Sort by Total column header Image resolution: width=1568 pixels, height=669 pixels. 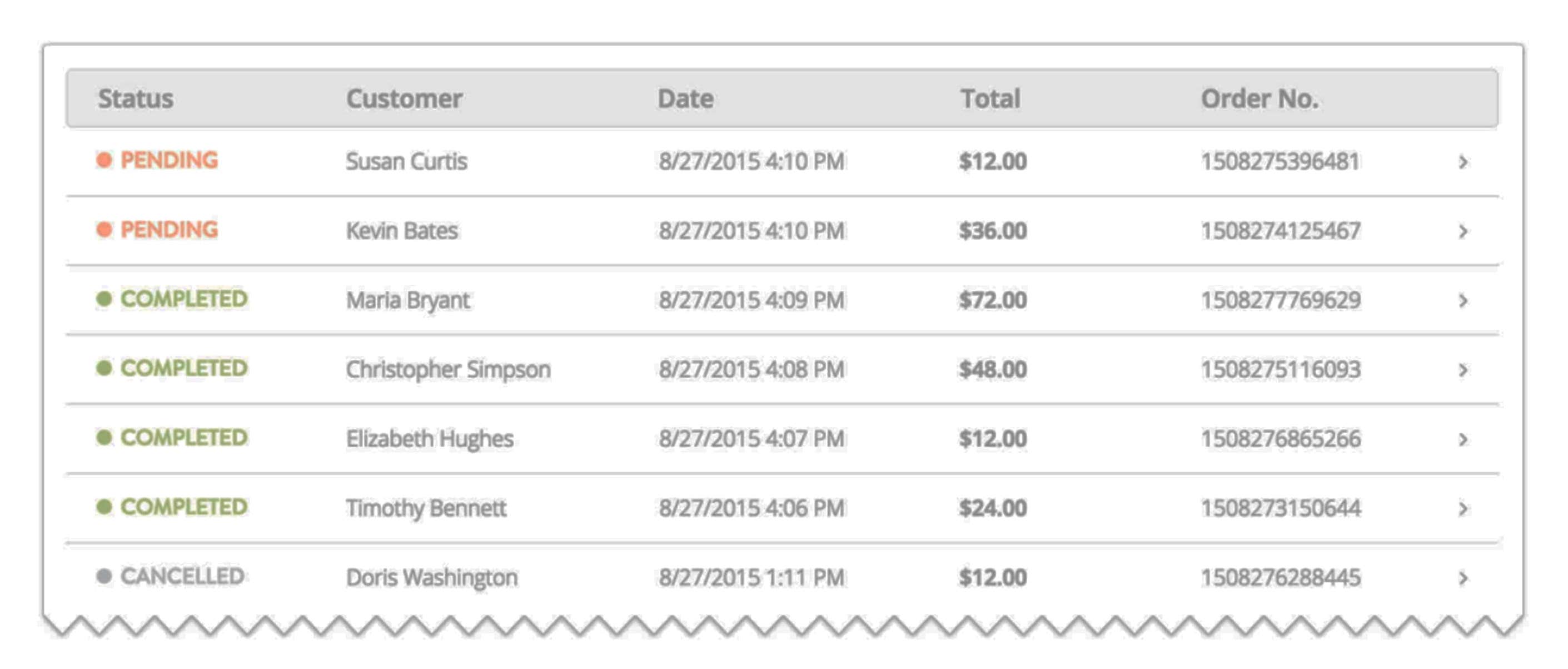tap(990, 98)
